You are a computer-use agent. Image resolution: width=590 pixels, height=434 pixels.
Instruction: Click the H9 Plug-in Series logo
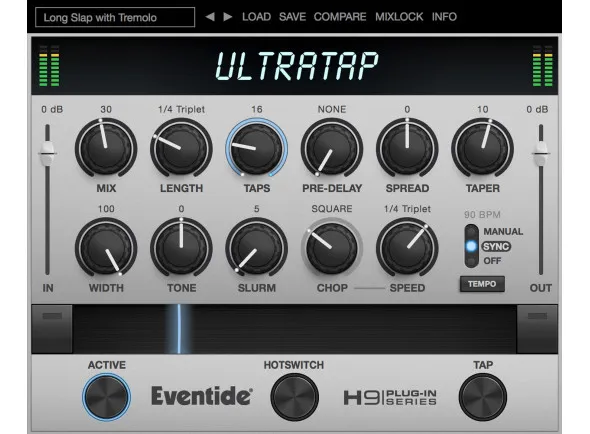click(x=390, y=397)
